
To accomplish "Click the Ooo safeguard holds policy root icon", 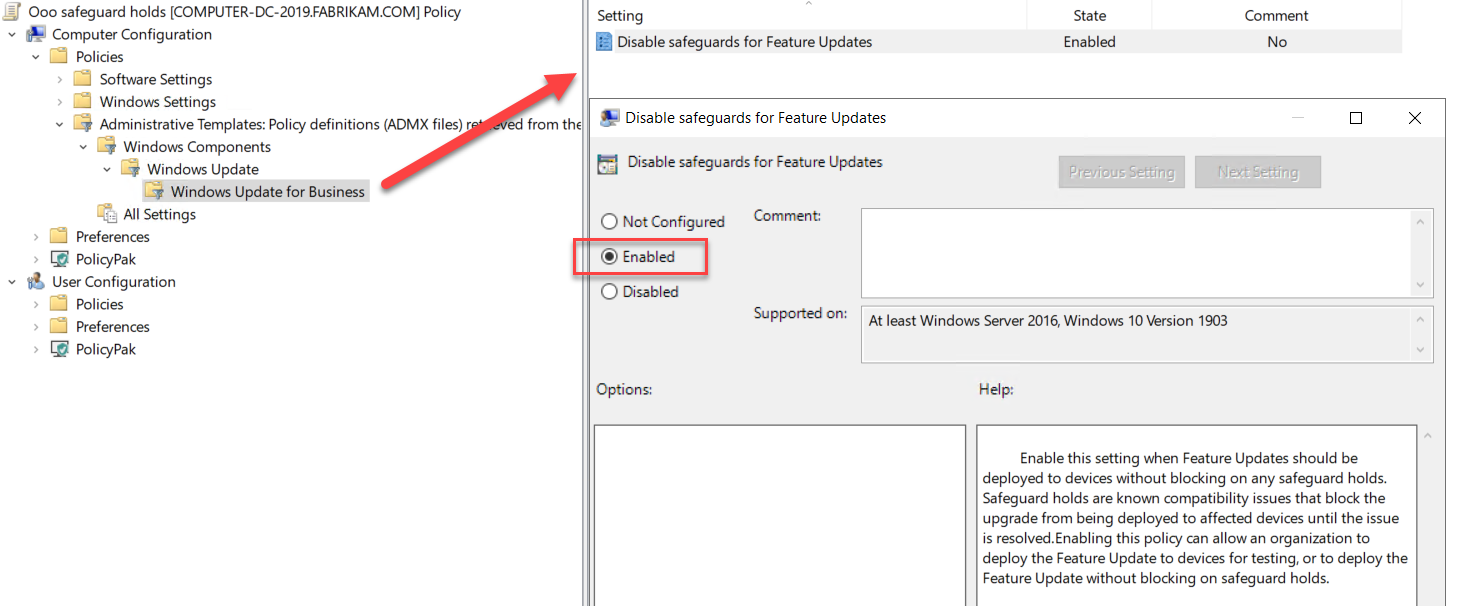I will click(x=14, y=12).
